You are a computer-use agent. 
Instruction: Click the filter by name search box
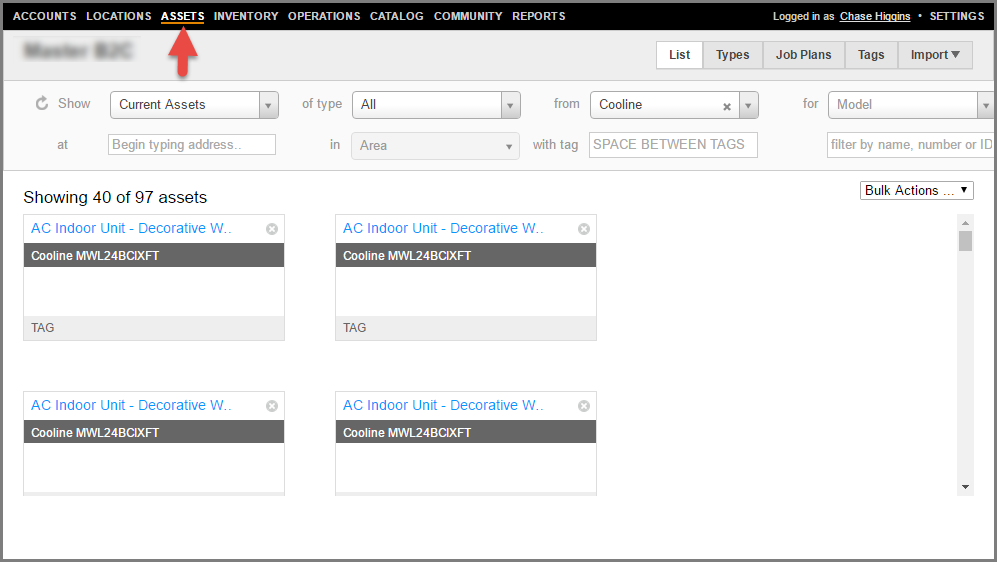point(910,145)
